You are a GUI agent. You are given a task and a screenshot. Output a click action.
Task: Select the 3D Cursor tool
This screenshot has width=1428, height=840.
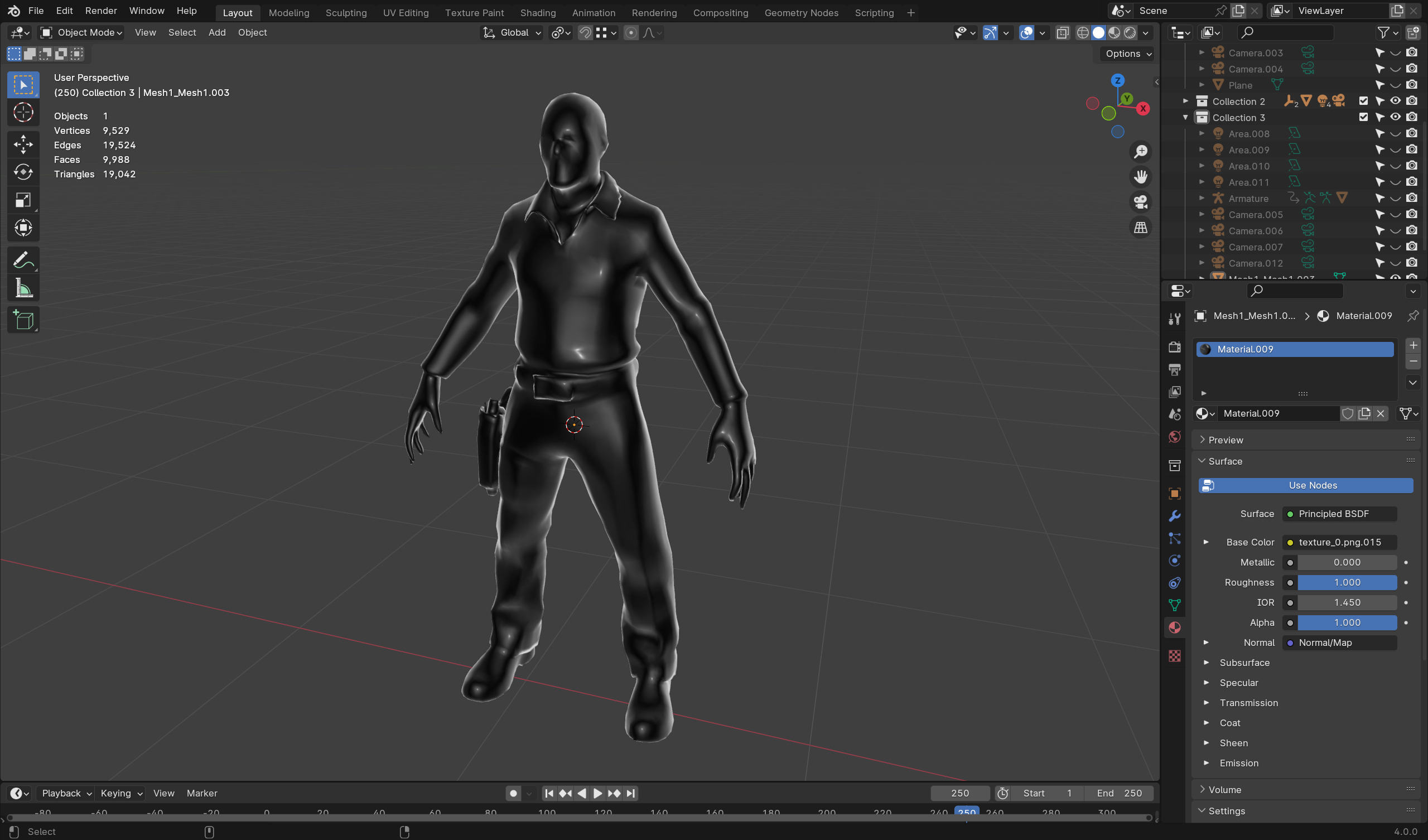[23, 113]
